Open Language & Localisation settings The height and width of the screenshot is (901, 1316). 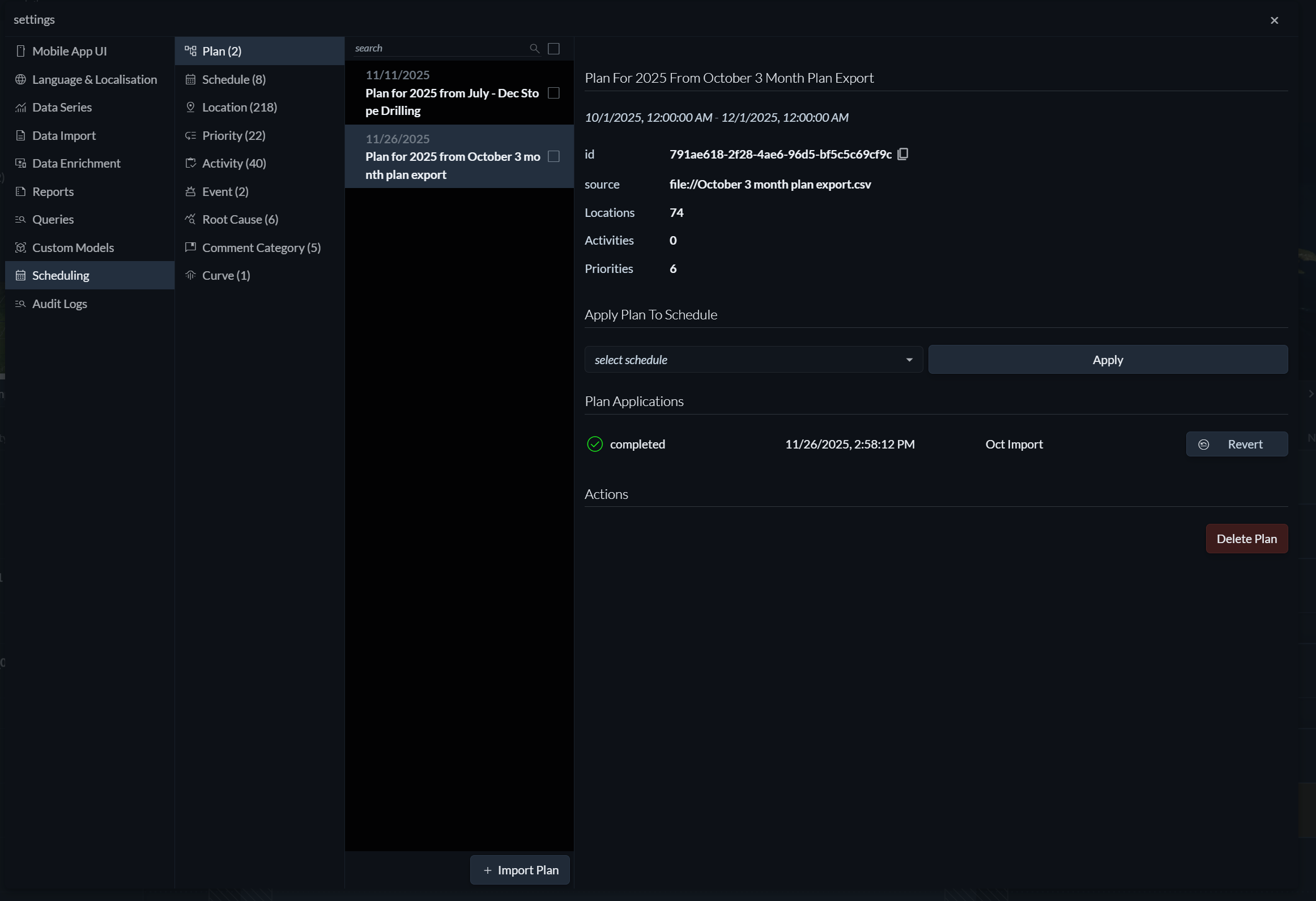point(90,79)
